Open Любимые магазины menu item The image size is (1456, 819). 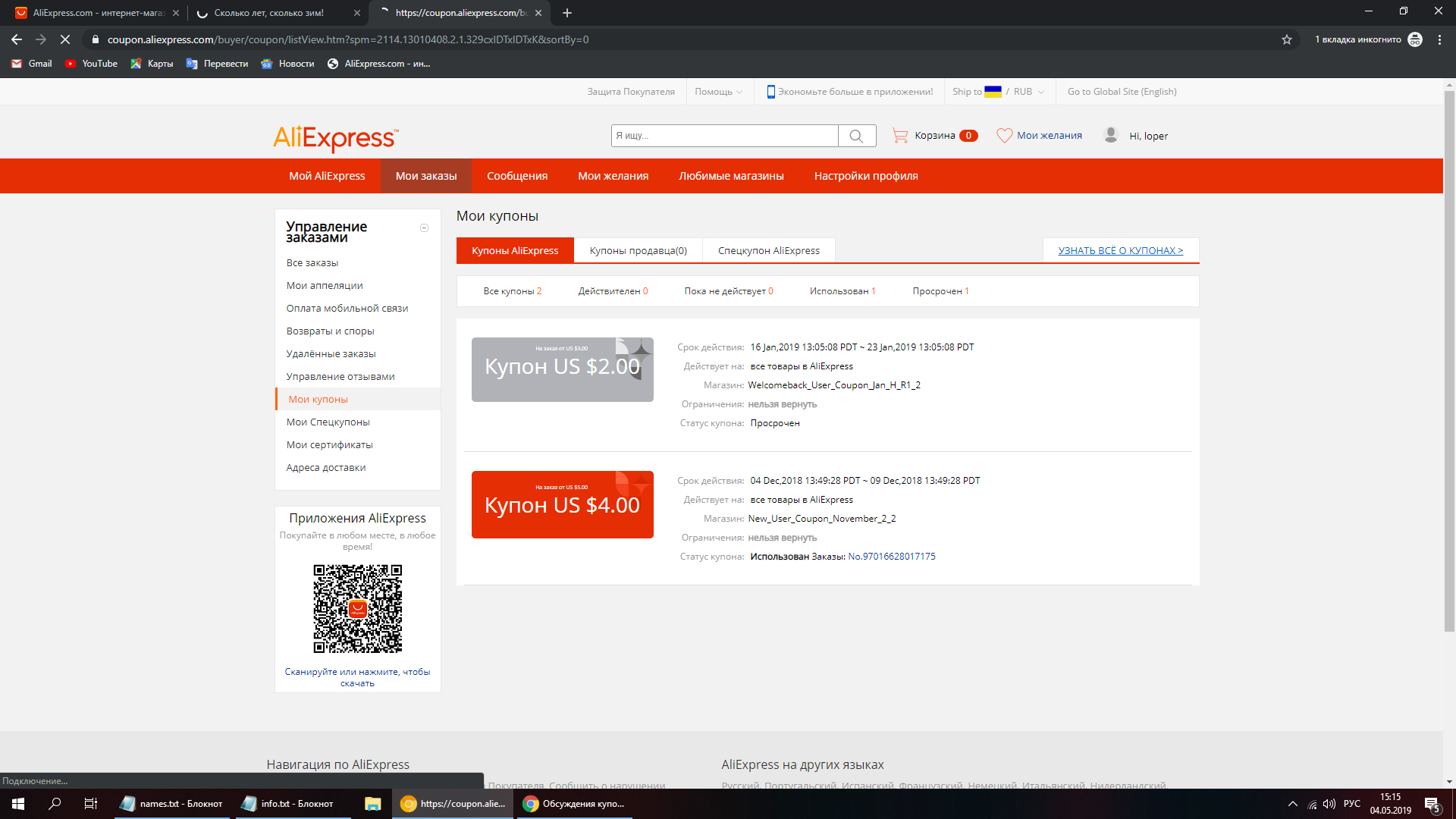731,176
